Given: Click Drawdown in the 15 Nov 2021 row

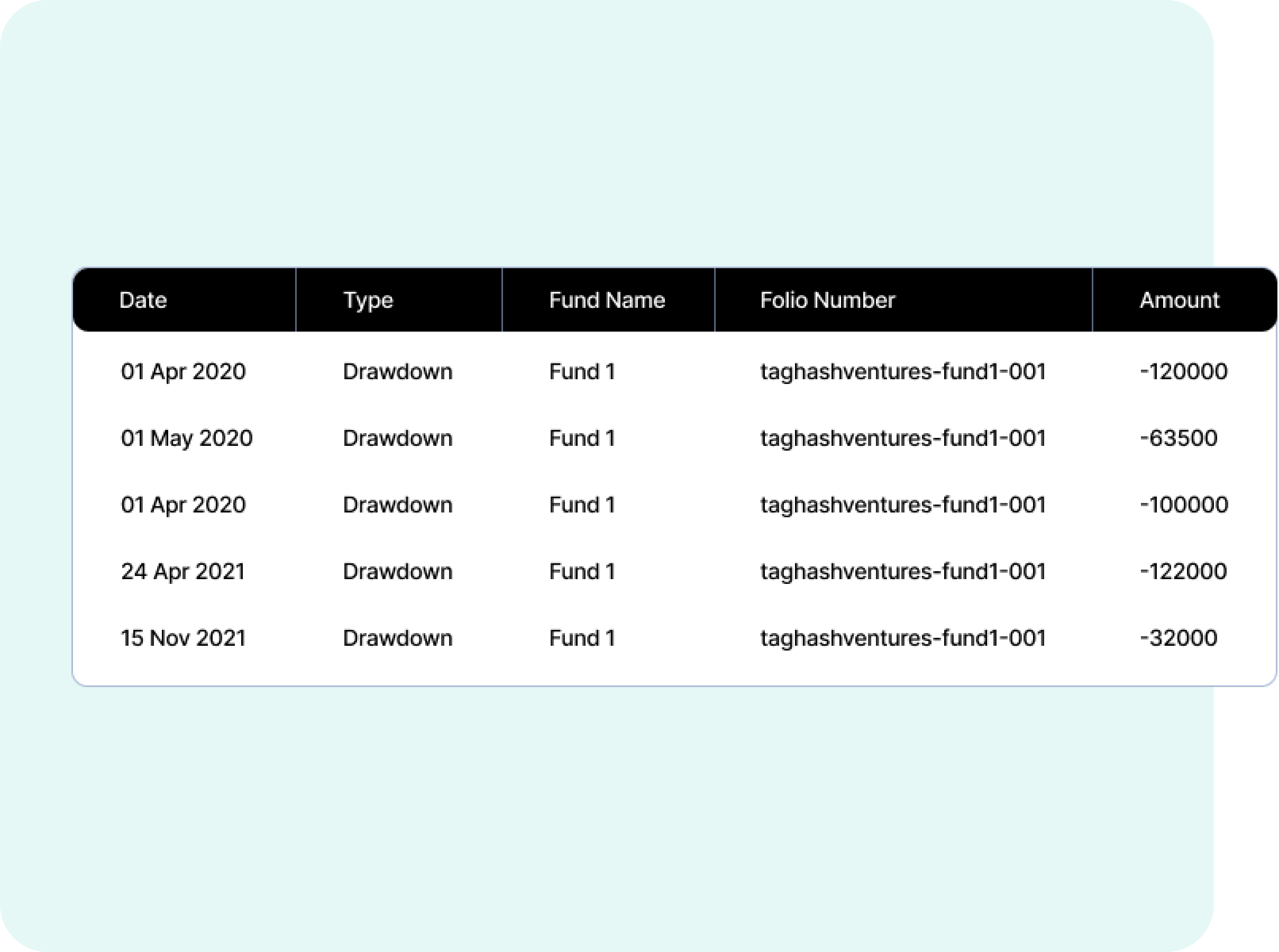Looking at the screenshot, I should tap(397, 639).
